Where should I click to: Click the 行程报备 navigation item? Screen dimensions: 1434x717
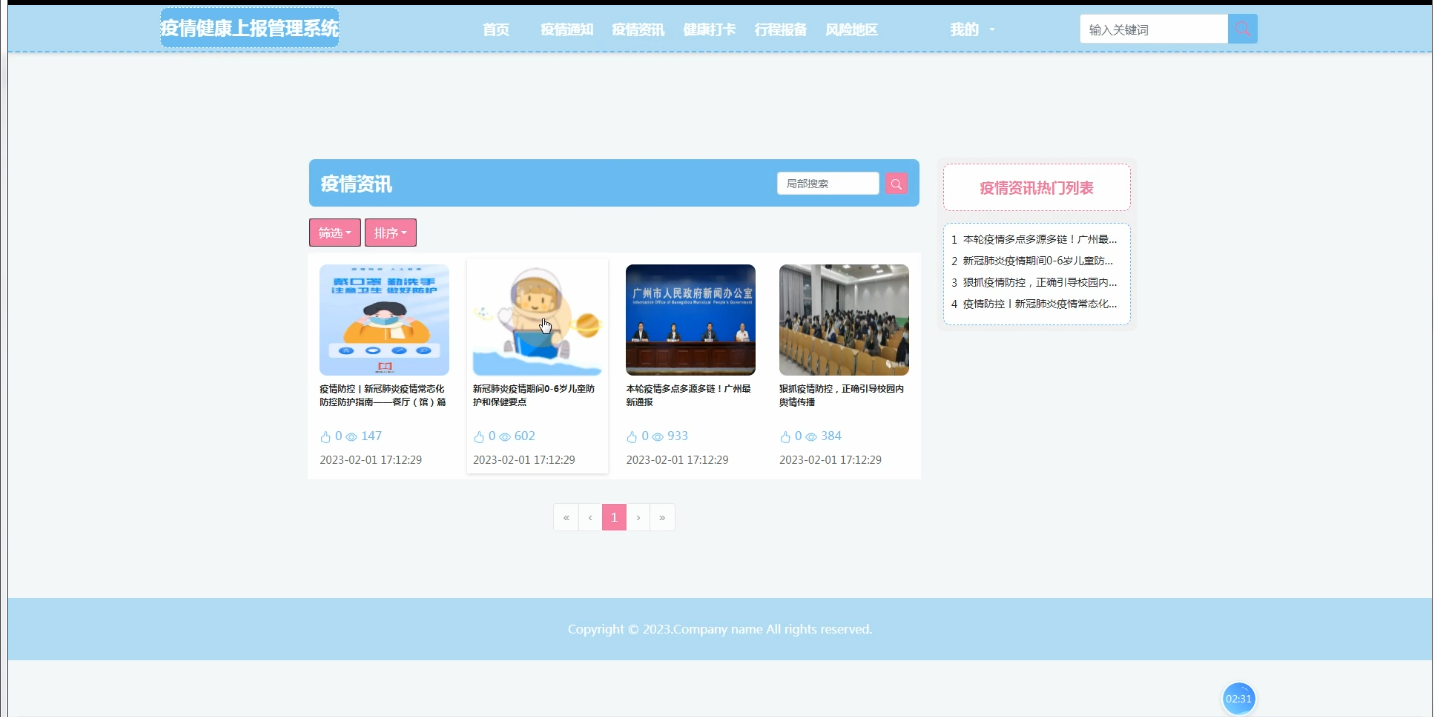(780, 29)
